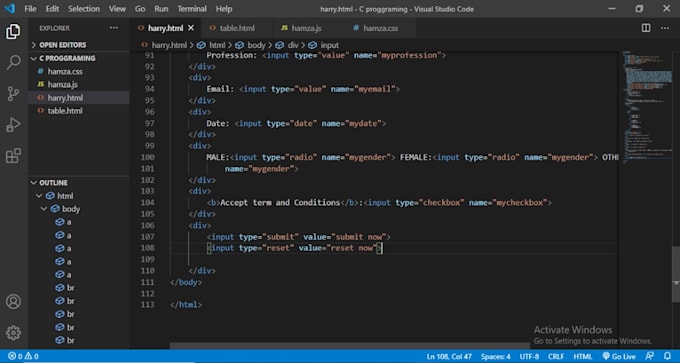Switch to table.html tab
The image size is (680, 363).
tap(237, 28)
